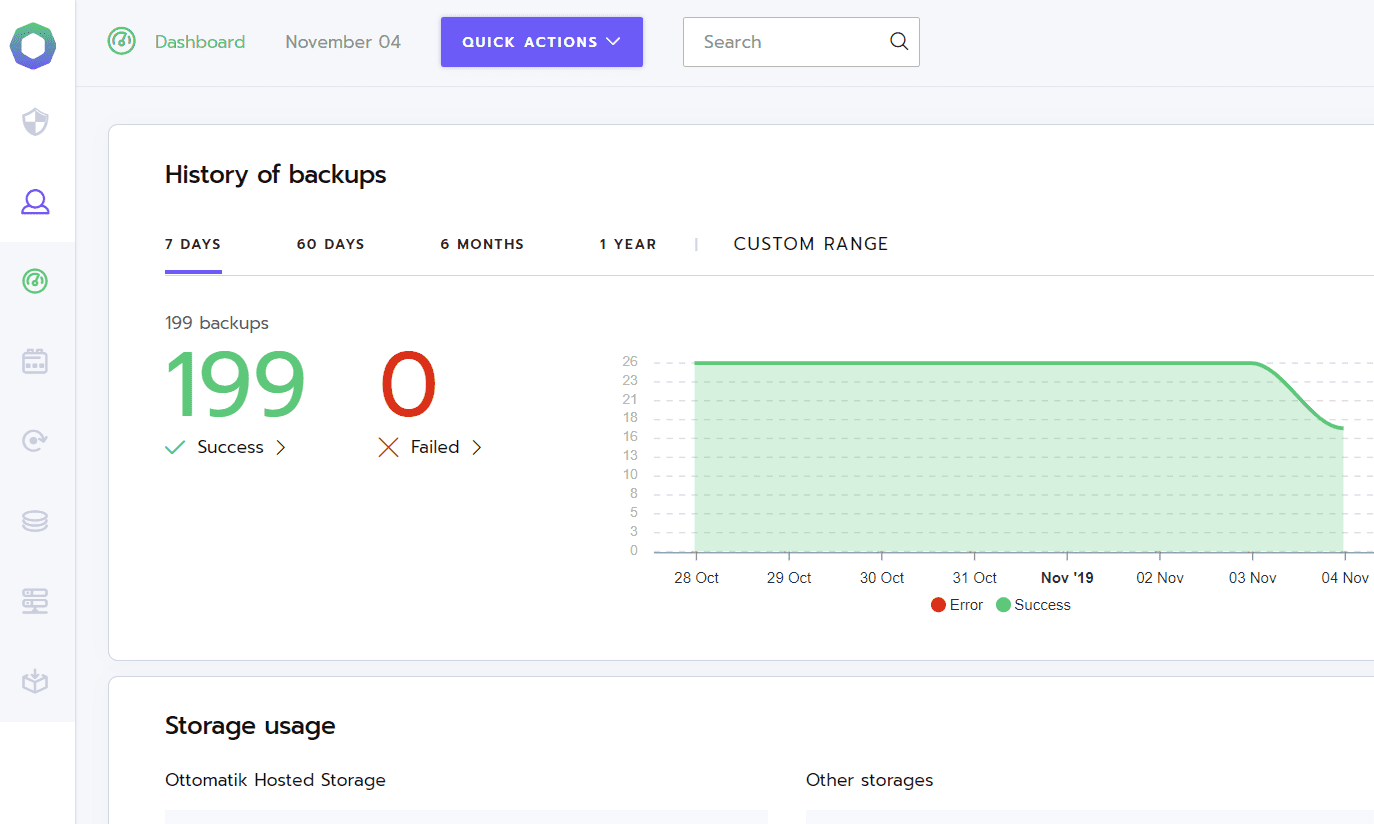This screenshot has width=1374, height=824.
Task: Toggle the Success series in chart legend
Action: tap(1033, 605)
